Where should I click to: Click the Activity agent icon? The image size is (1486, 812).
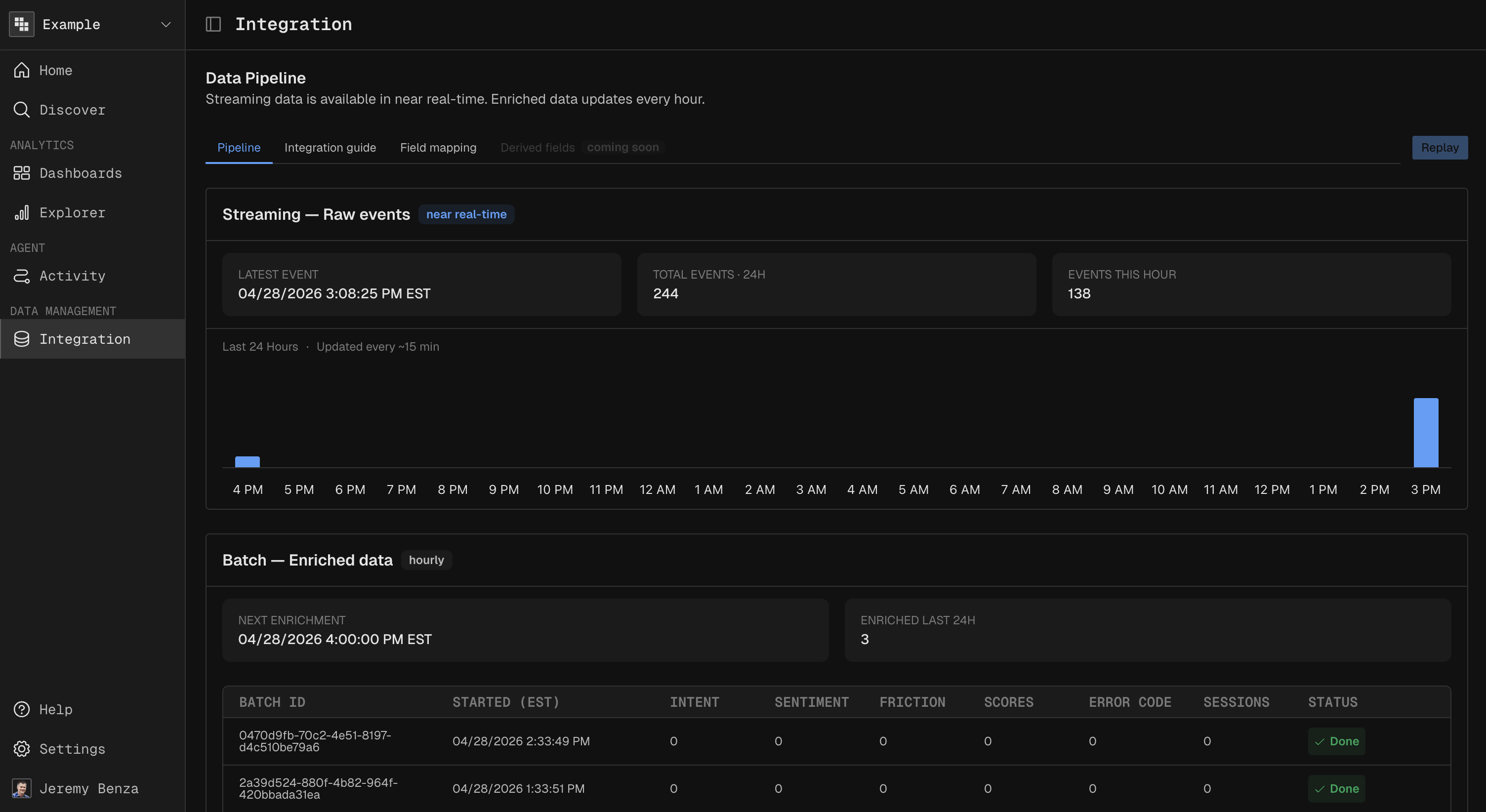[x=21, y=276]
